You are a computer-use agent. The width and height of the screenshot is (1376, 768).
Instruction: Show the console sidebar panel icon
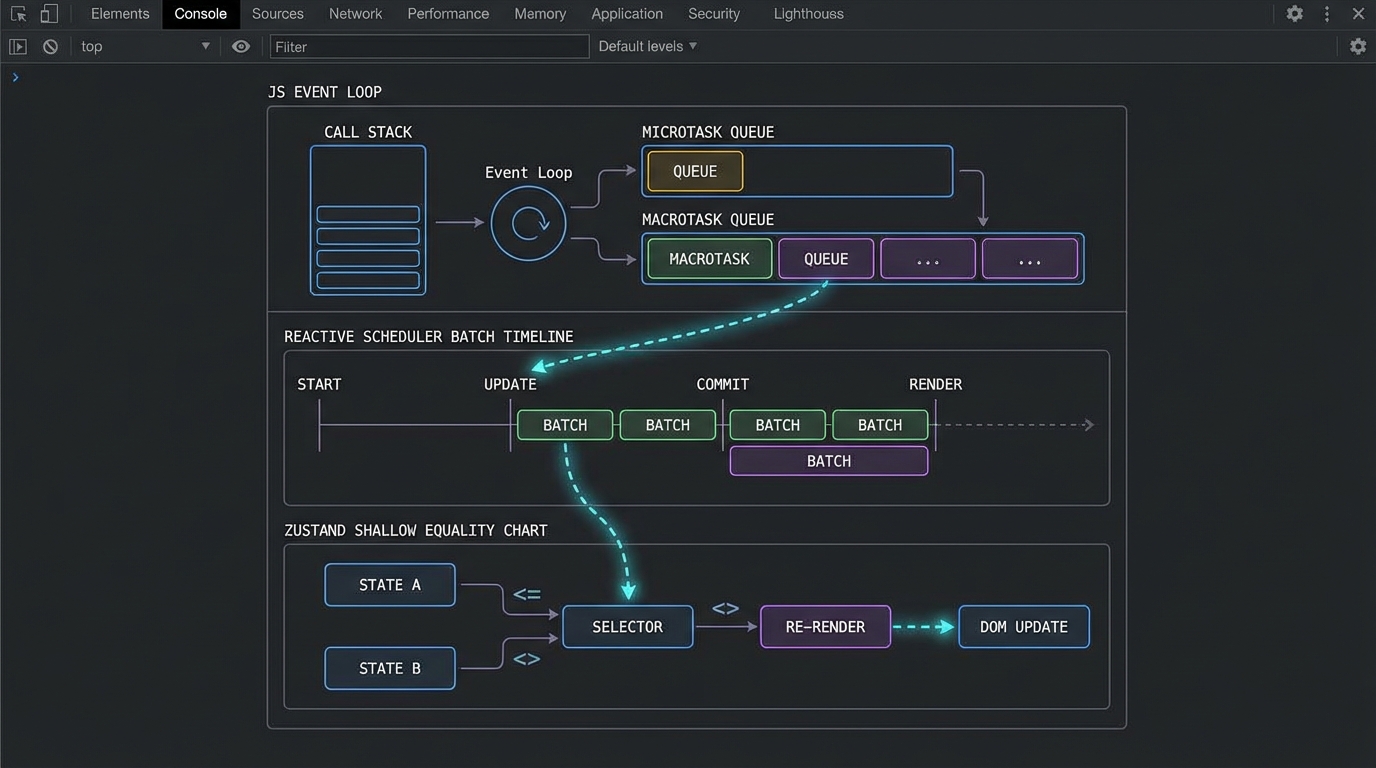[18, 46]
